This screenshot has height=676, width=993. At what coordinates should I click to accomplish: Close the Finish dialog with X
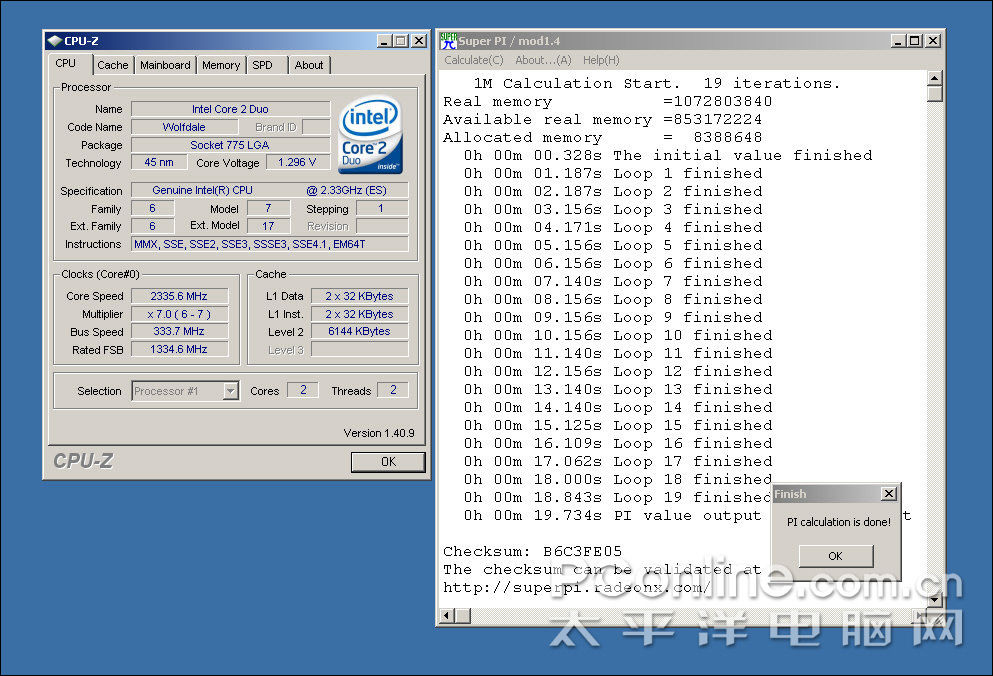[x=889, y=494]
